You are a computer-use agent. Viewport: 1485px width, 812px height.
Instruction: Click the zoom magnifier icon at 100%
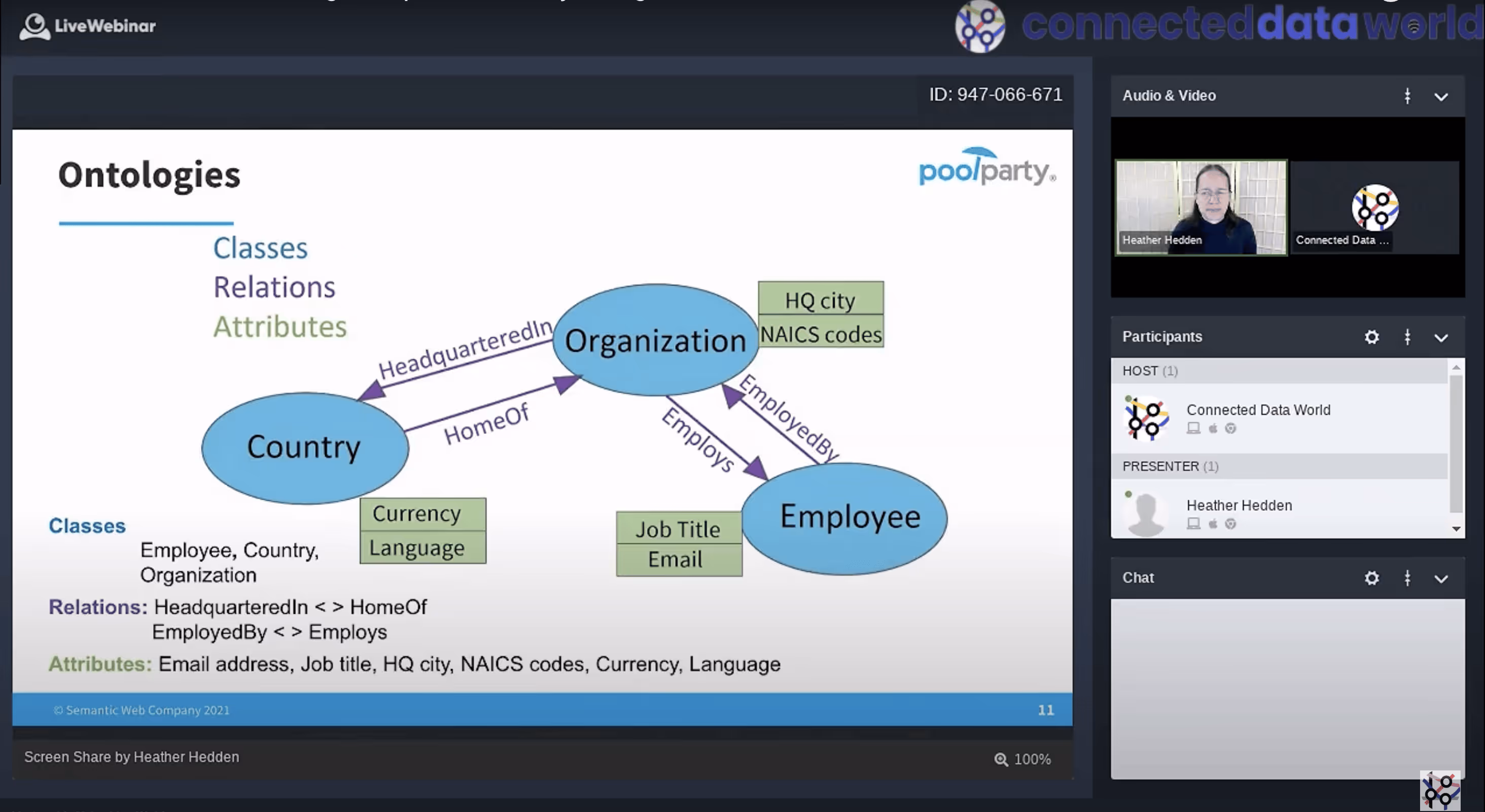coord(1001,760)
